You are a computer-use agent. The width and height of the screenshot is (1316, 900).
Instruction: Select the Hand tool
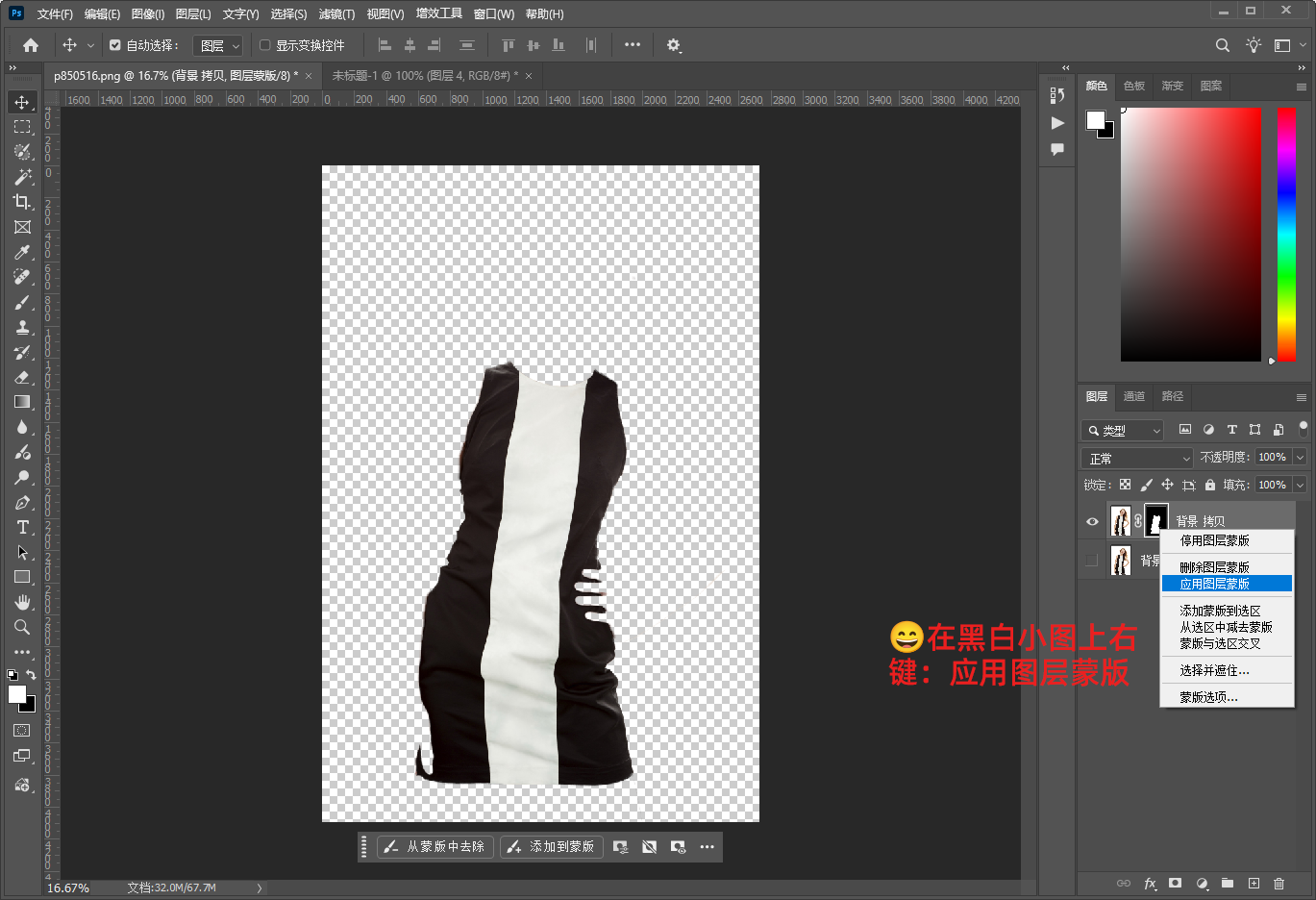[x=22, y=602]
